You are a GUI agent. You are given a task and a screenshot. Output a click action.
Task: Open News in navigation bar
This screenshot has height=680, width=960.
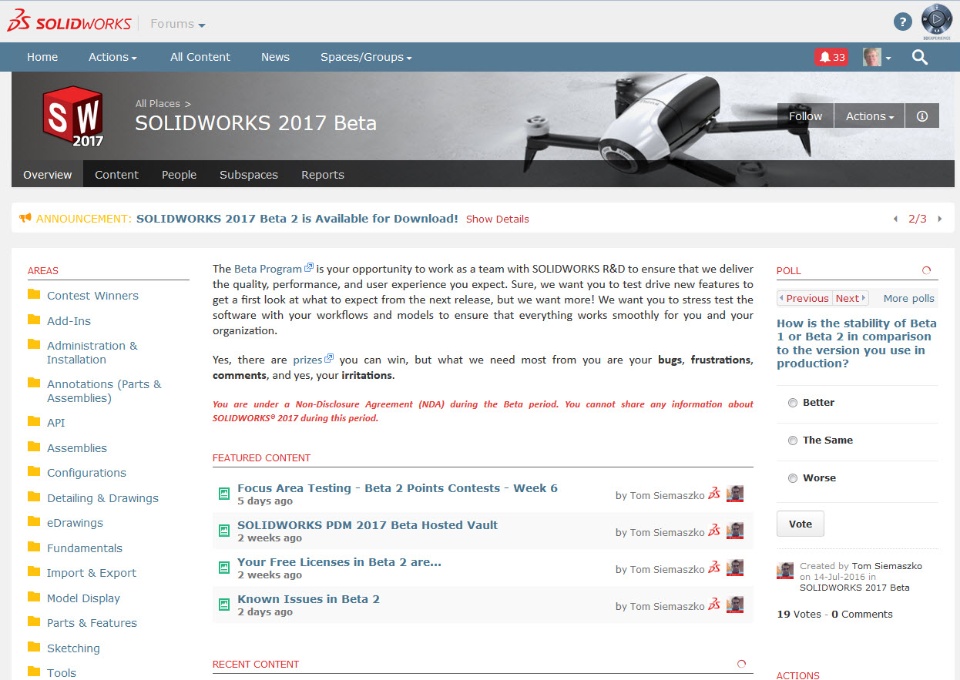tap(276, 57)
